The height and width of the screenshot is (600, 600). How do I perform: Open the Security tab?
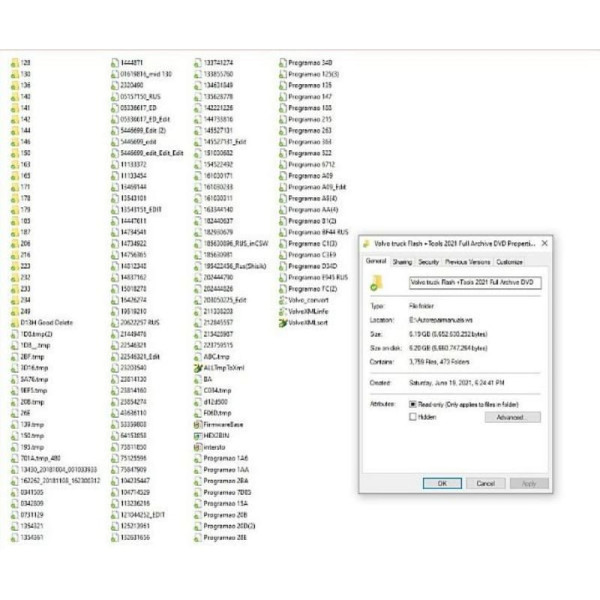click(428, 261)
